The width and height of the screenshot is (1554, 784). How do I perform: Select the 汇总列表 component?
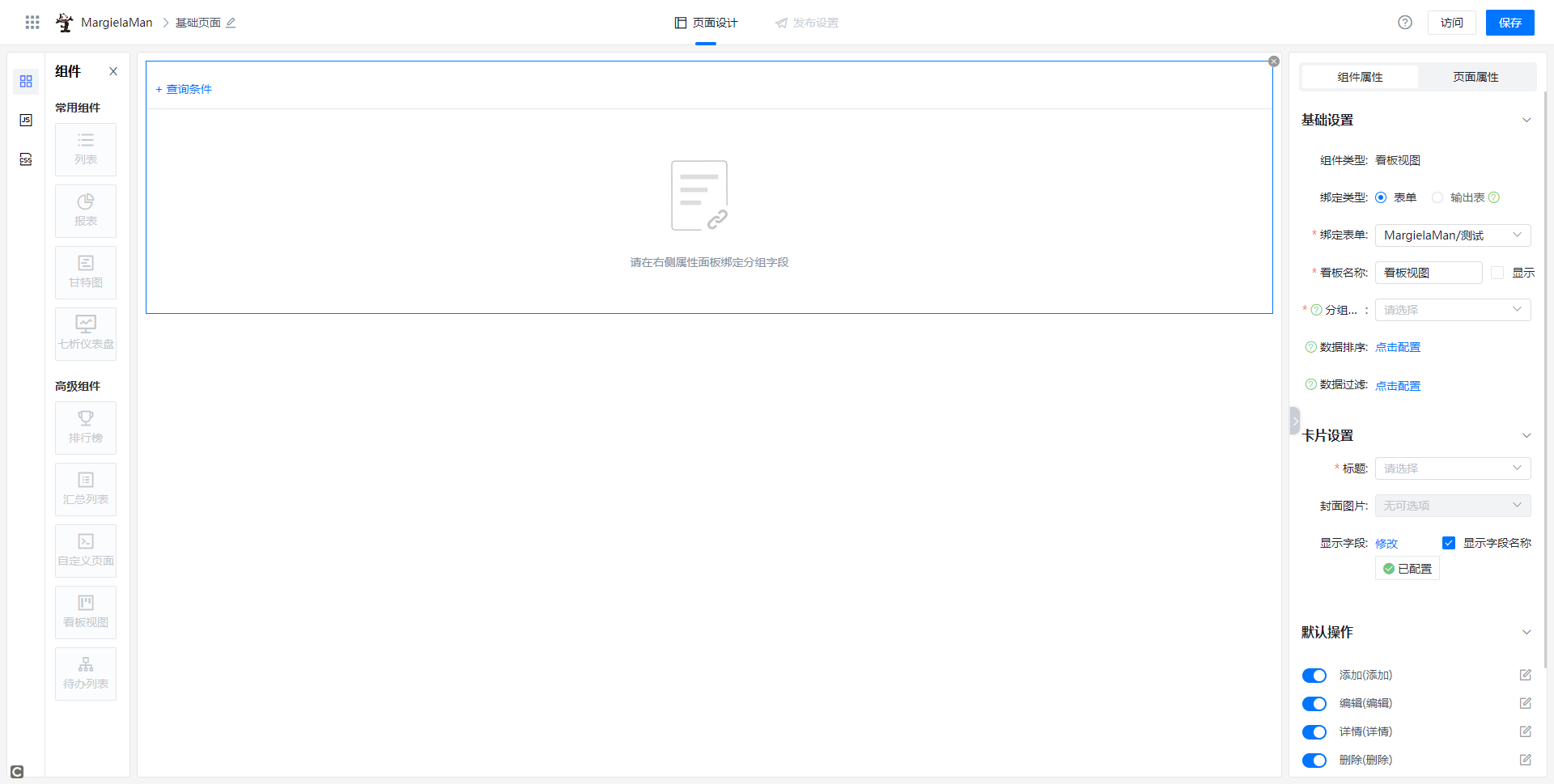pyautogui.click(x=86, y=489)
